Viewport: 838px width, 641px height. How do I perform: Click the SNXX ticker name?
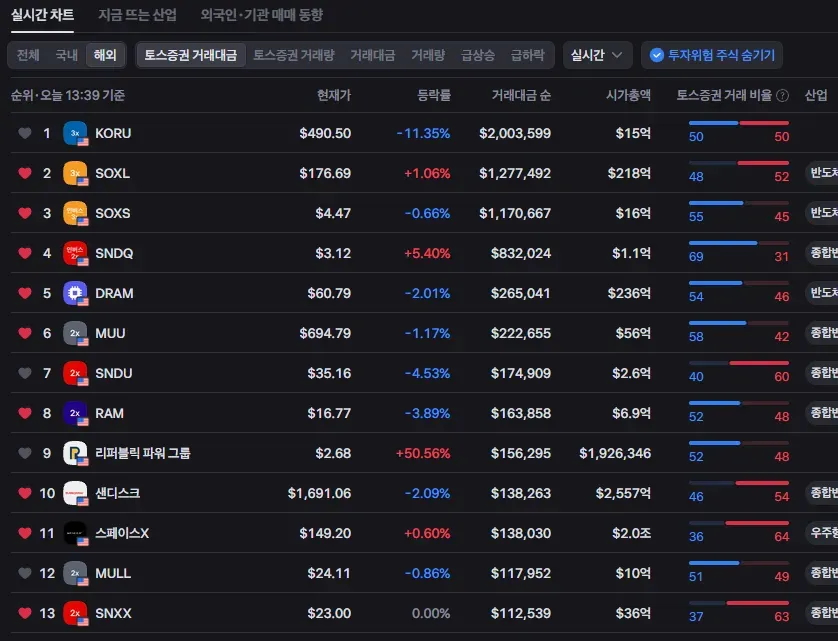pos(113,613)
